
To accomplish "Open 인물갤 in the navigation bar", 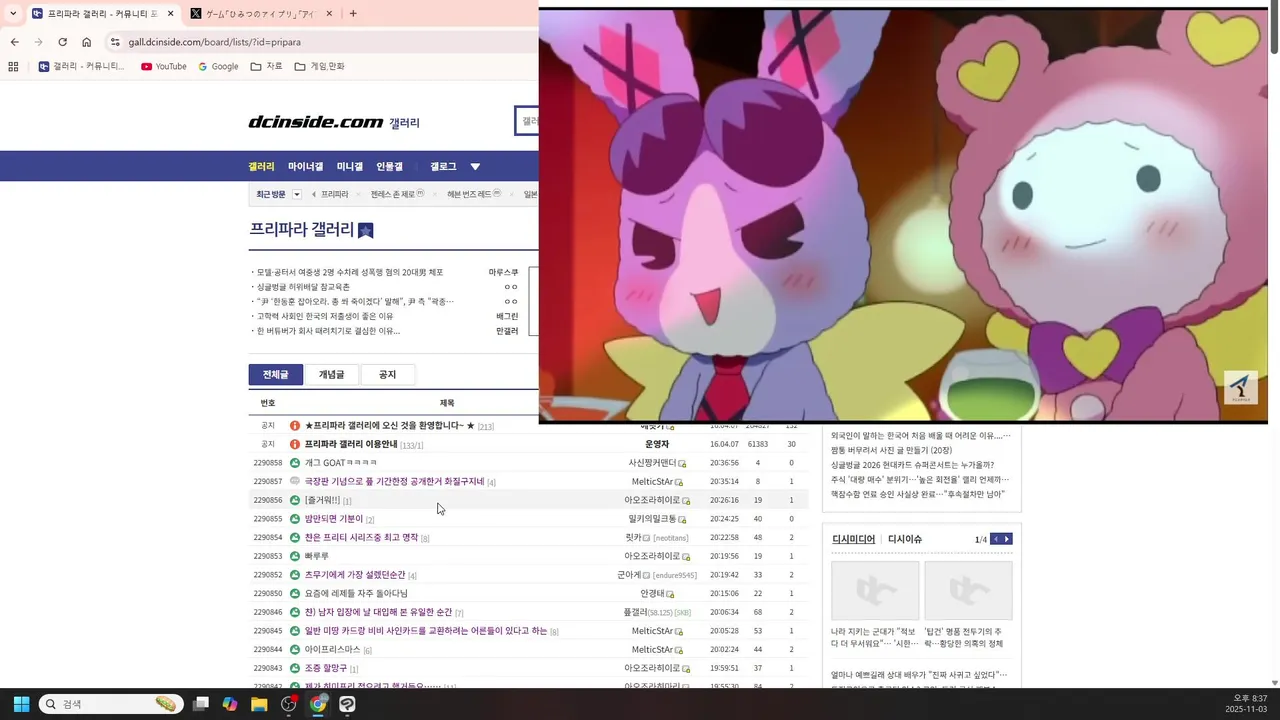I will 390,167.
